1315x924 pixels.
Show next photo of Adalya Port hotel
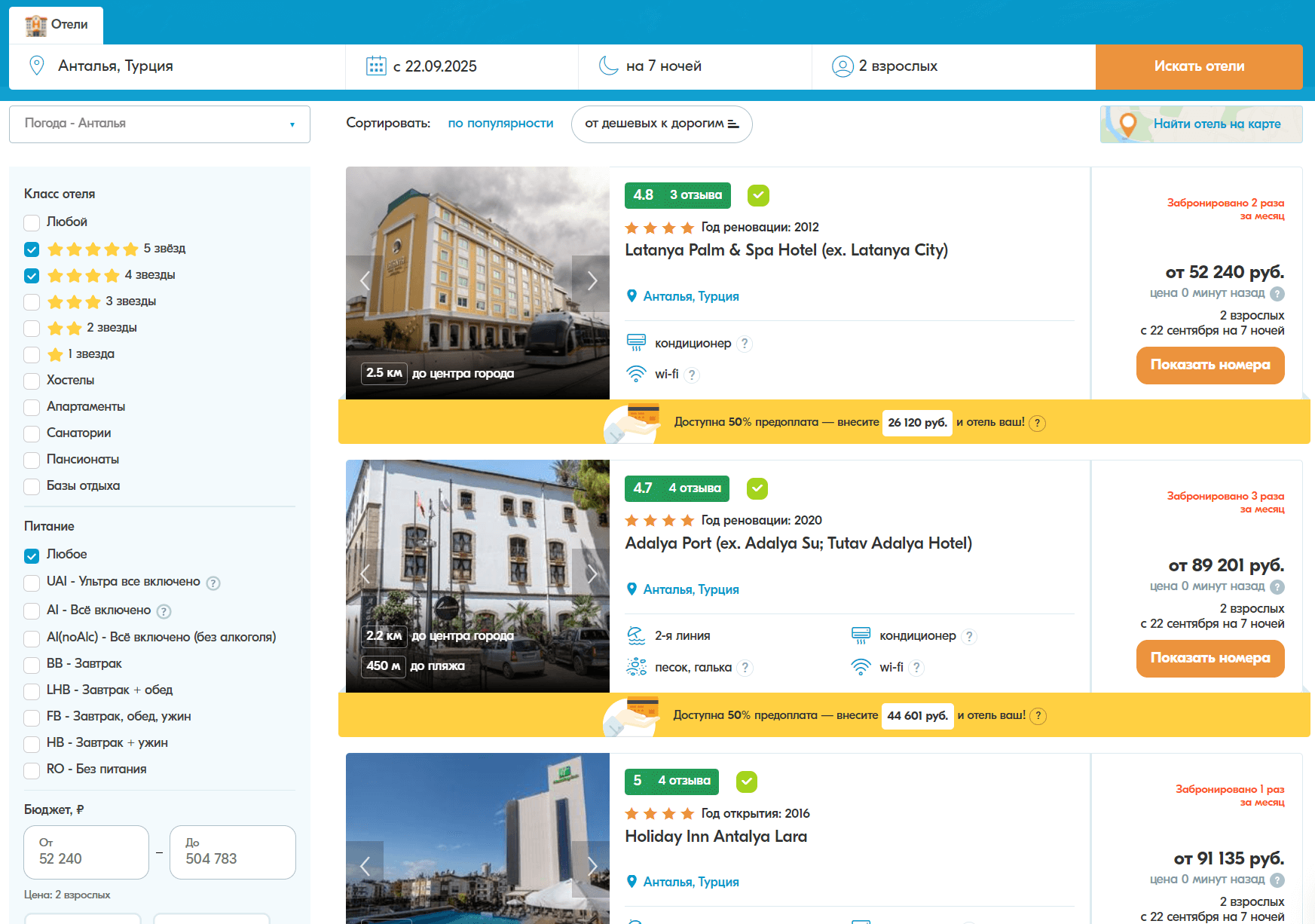pos(591,574)
